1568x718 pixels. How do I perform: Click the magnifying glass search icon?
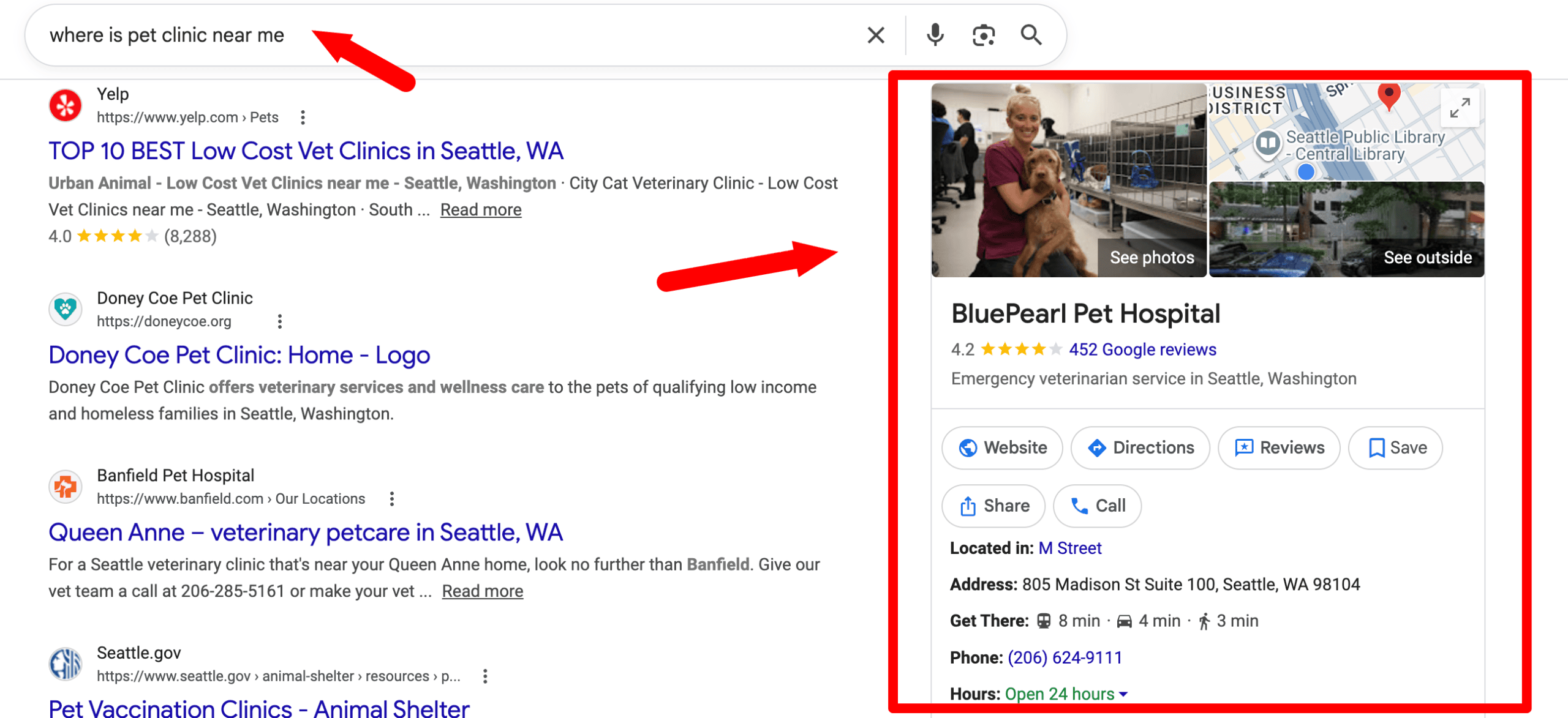point(1031,35)
